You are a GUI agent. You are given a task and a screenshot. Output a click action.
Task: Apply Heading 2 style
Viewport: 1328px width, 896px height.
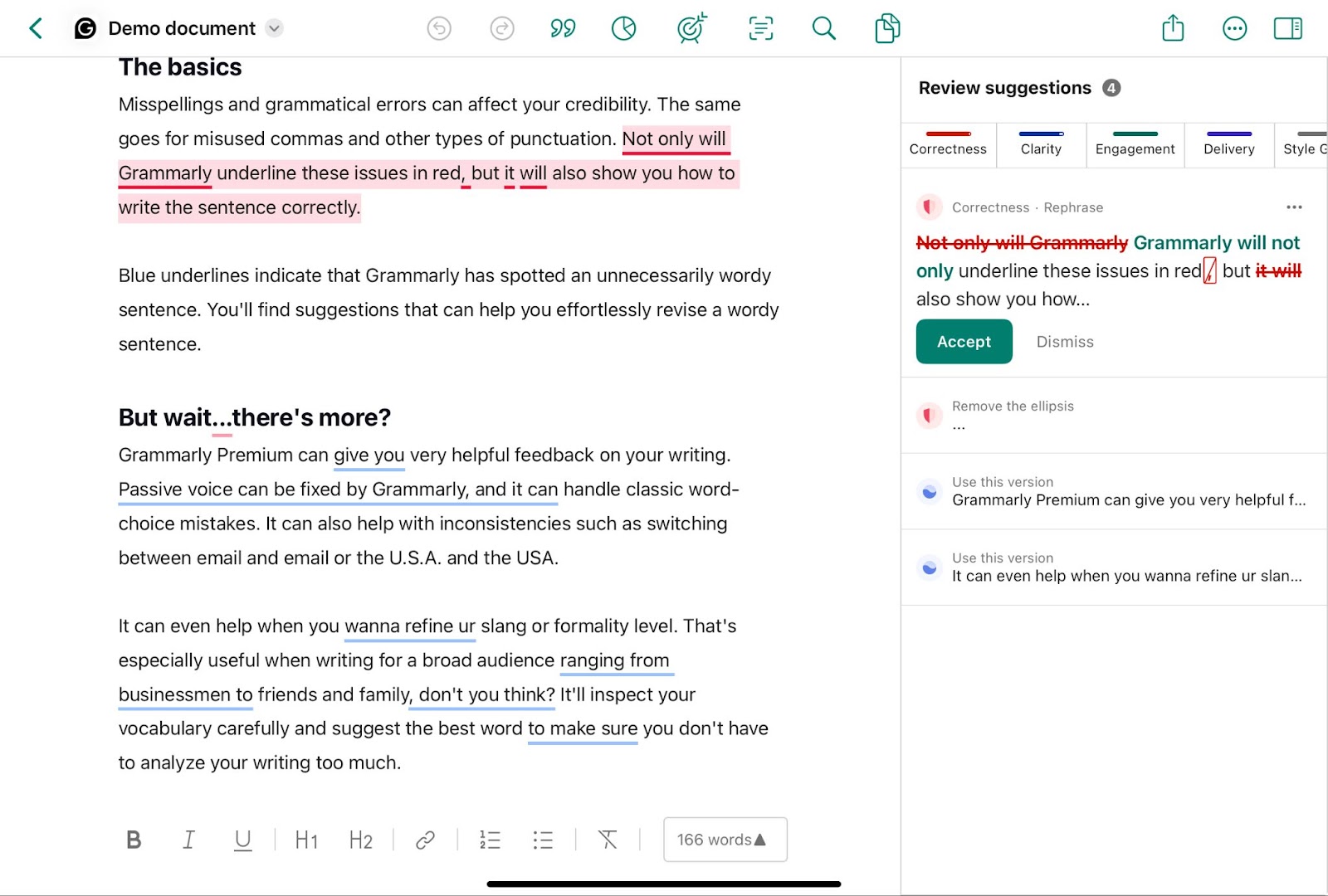(361, 840)
